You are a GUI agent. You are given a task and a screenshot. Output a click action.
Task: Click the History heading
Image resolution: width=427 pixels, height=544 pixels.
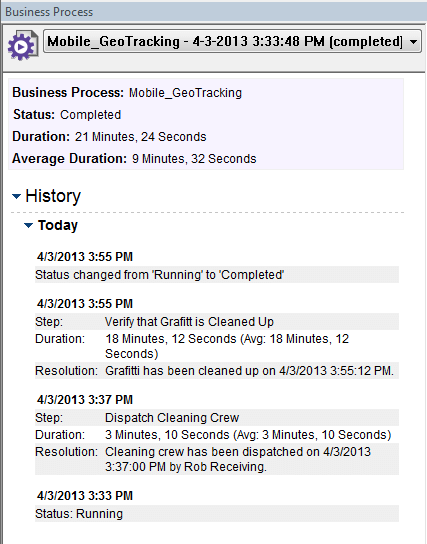pos(53,196)
